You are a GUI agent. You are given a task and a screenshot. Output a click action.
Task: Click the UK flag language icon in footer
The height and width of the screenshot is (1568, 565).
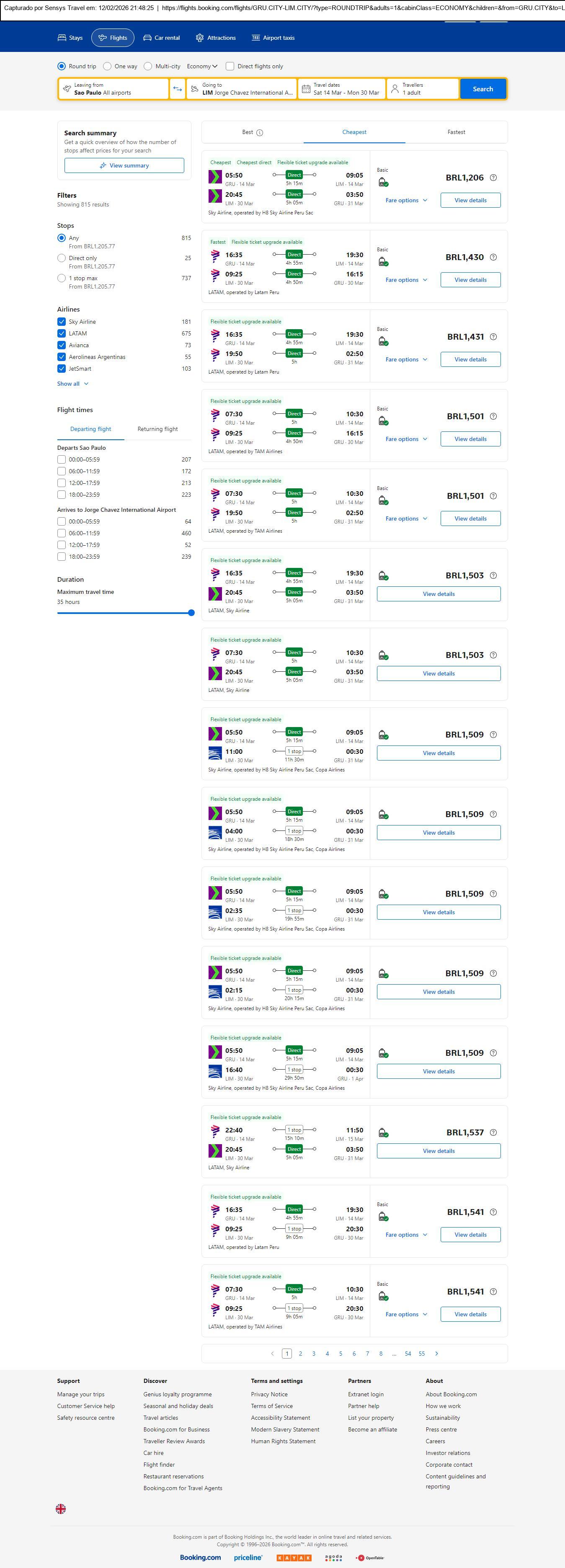point(61,1509)
